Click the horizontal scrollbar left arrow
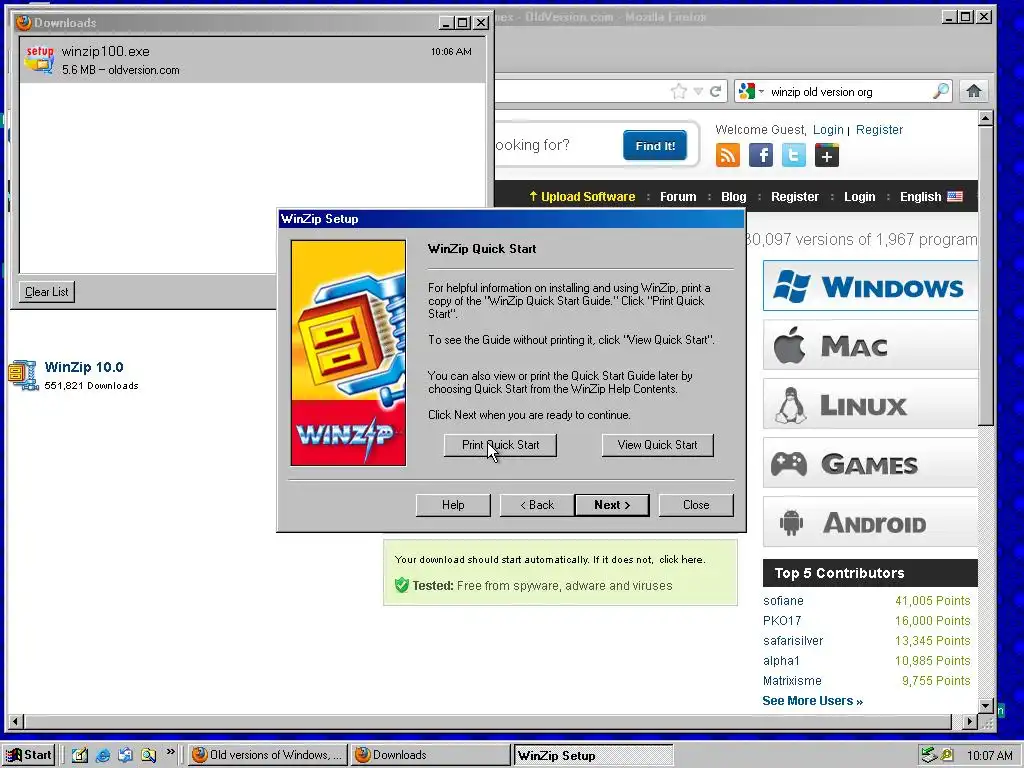Image resolution: width=1024 pixels, height=768 pixels. point(17,722)
